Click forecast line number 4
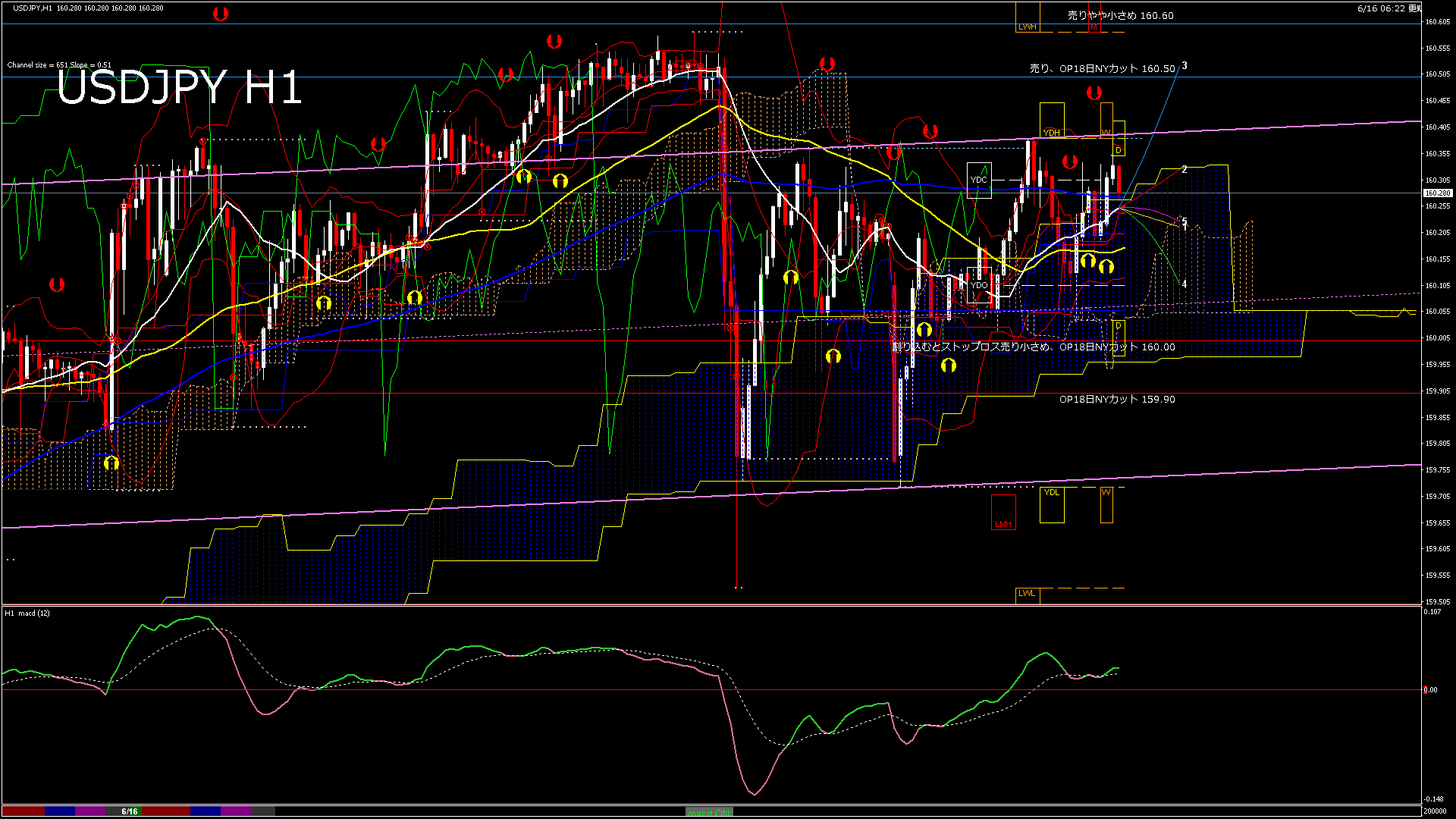Image resolution: width=1456 pixels, height=819 pixels. pos(1185,284)
